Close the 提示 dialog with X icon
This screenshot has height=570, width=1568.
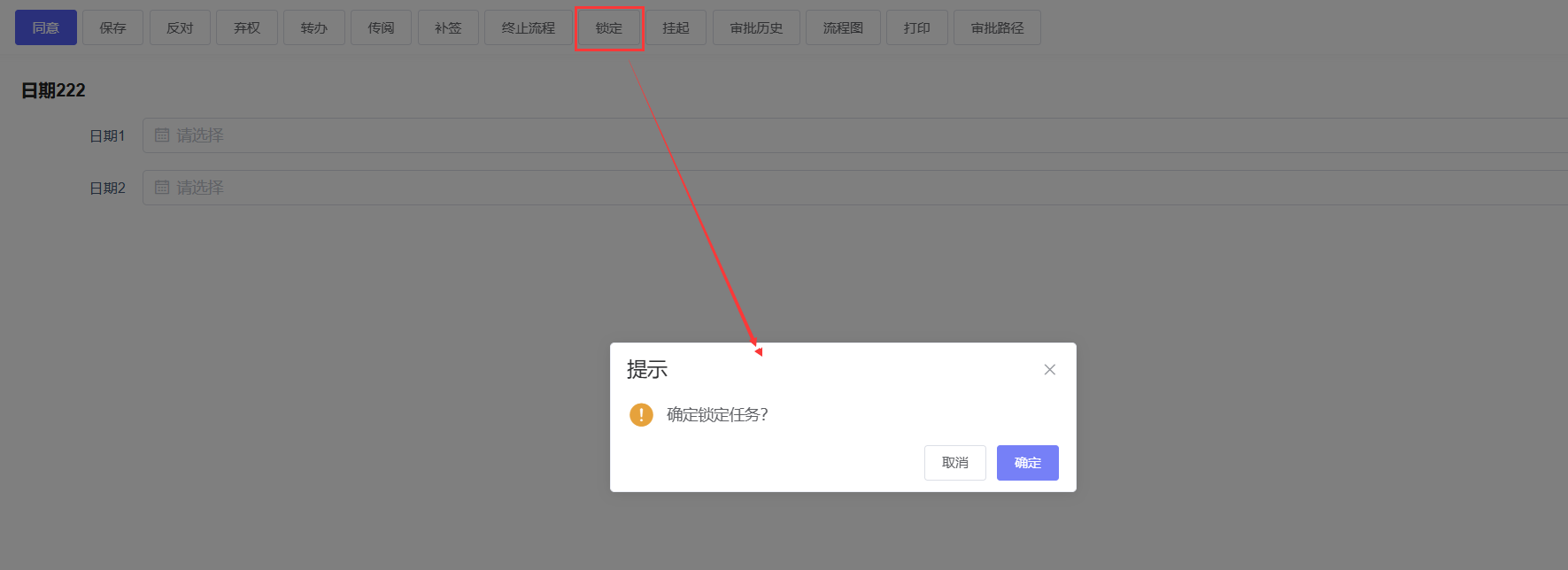[1049, 369]
